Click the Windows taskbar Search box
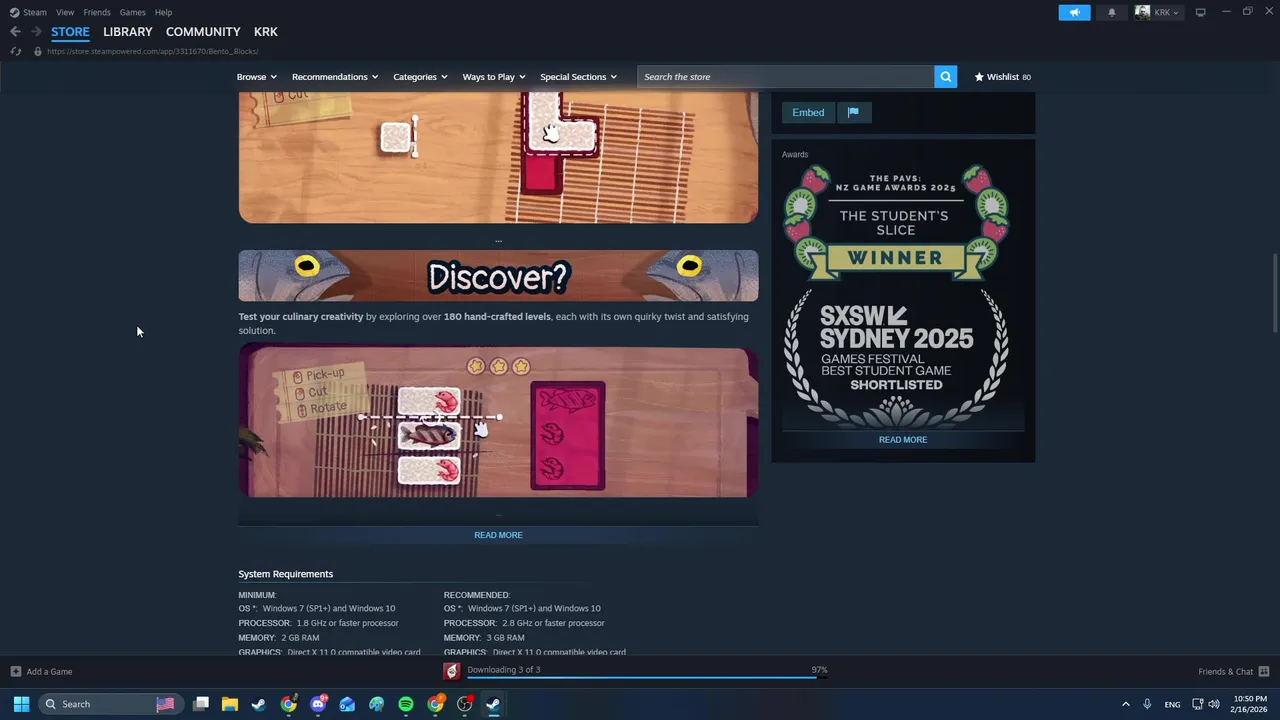This screenshot has width=1280, height=720. (110, 704)
